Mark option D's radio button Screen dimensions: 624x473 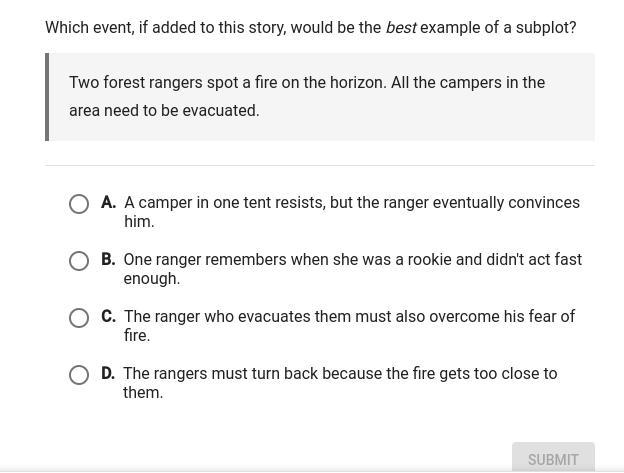pos(79,375)
